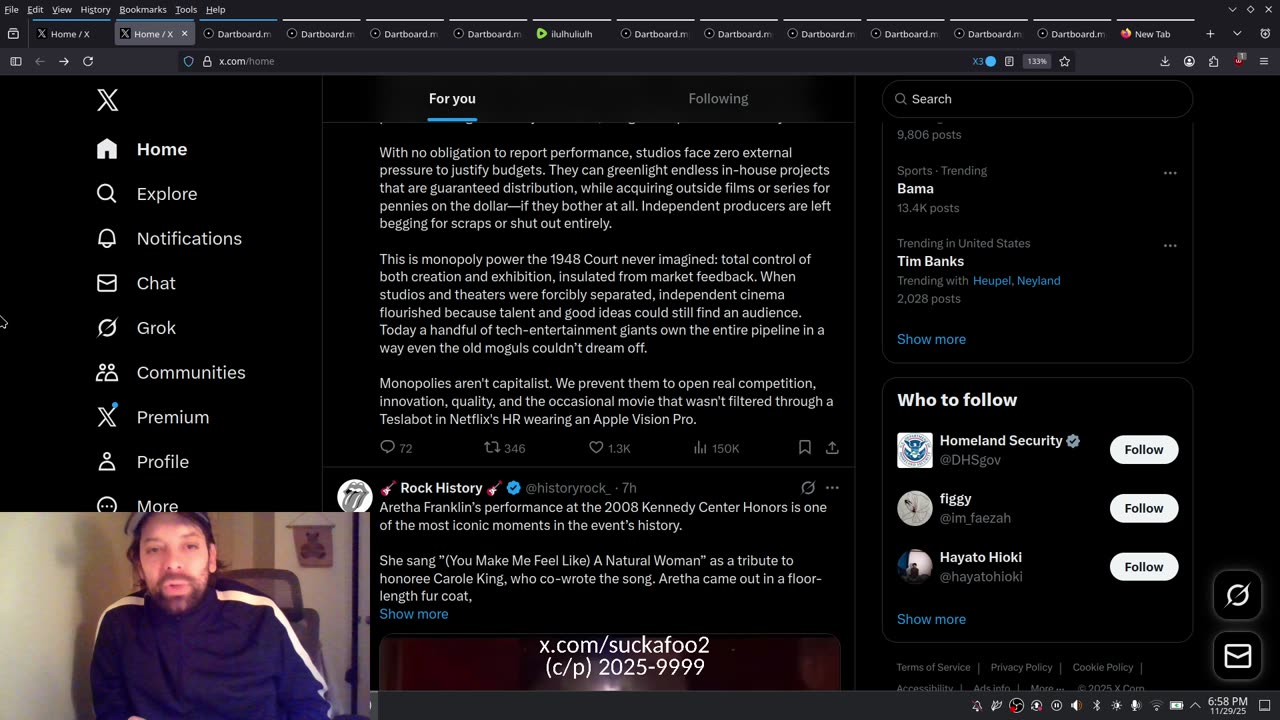
Task: Show site security lock information
Action: click(207, 61)
